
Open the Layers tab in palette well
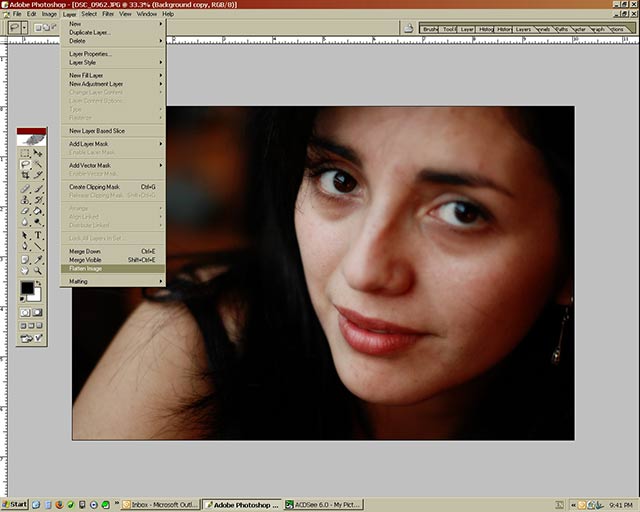tap(523, 29)
